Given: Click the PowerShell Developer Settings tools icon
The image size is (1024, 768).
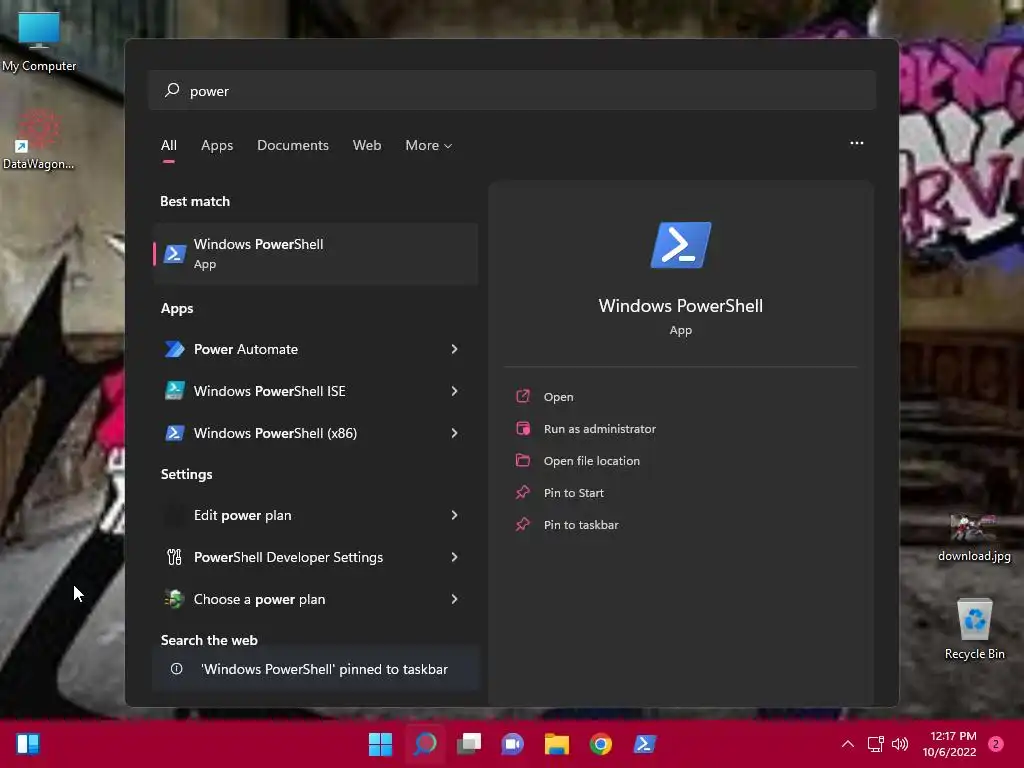Looking at the screenshot, I should tap(174, 557).
